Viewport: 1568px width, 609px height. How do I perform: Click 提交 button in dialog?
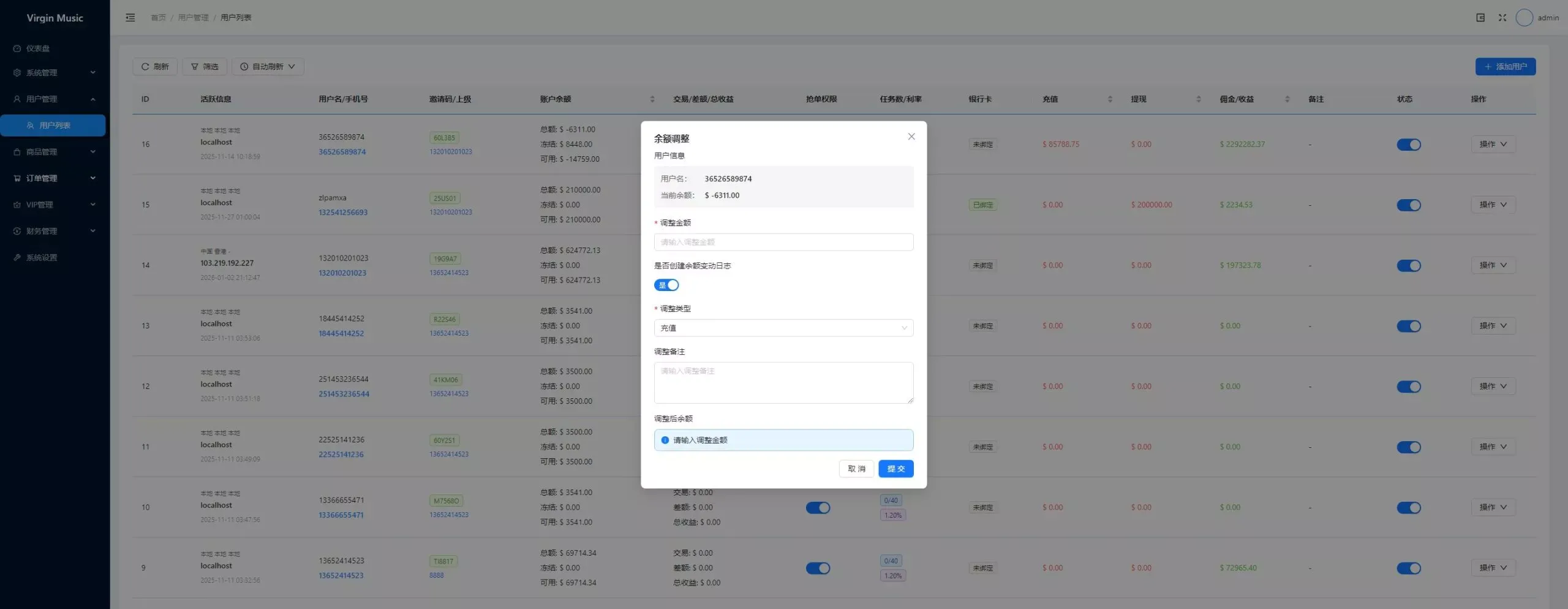895,469
